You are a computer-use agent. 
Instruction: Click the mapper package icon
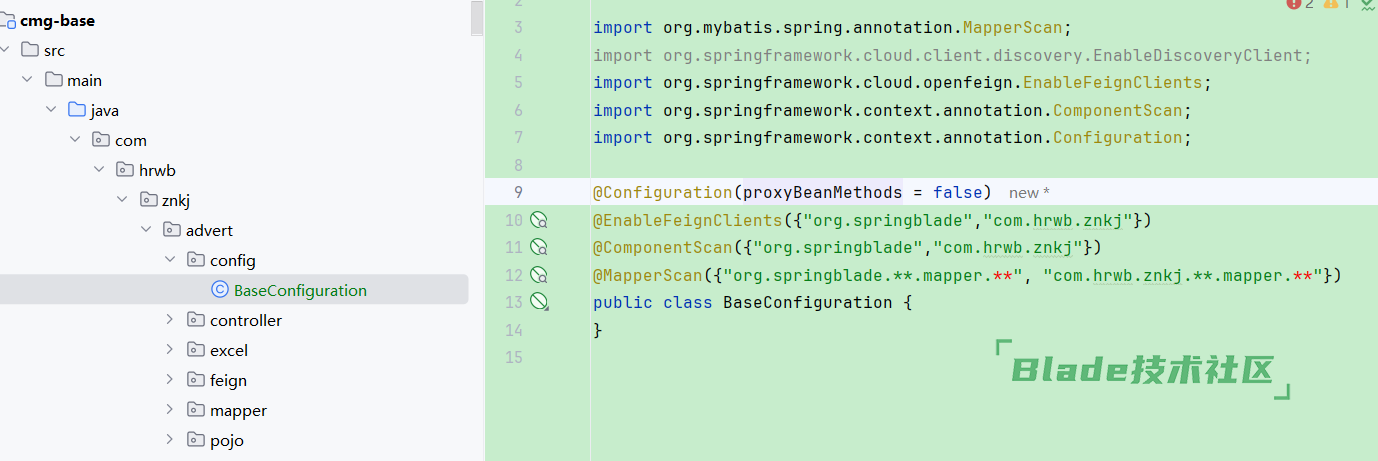196,410
